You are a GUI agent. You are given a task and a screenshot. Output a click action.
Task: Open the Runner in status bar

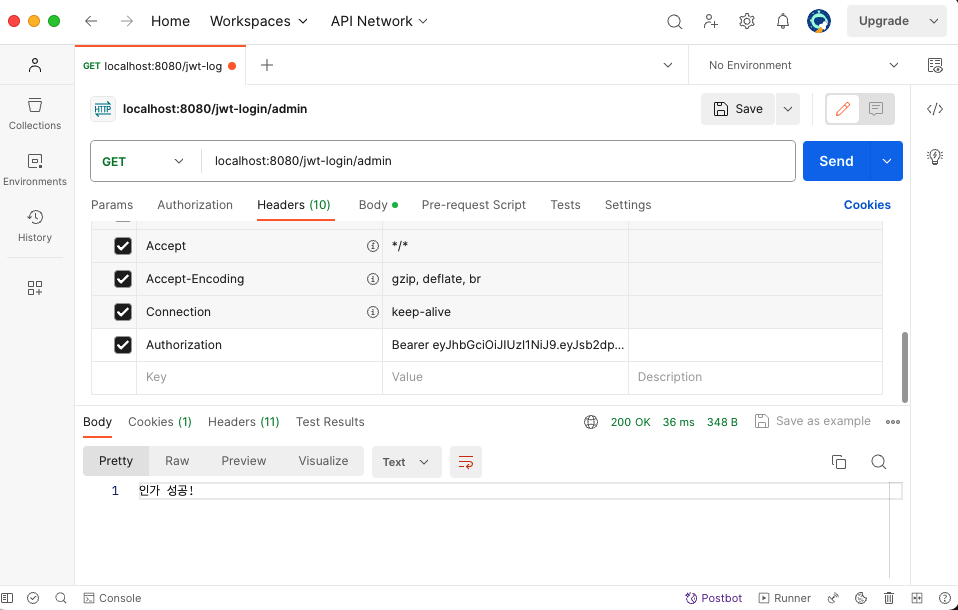[785, 598]
